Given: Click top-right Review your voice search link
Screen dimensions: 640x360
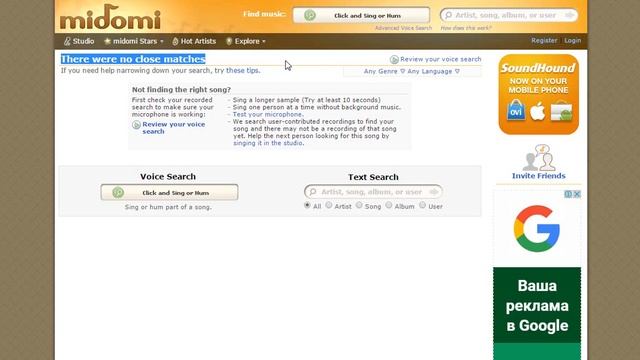Looking at the screenshot, I should [440, 59].
